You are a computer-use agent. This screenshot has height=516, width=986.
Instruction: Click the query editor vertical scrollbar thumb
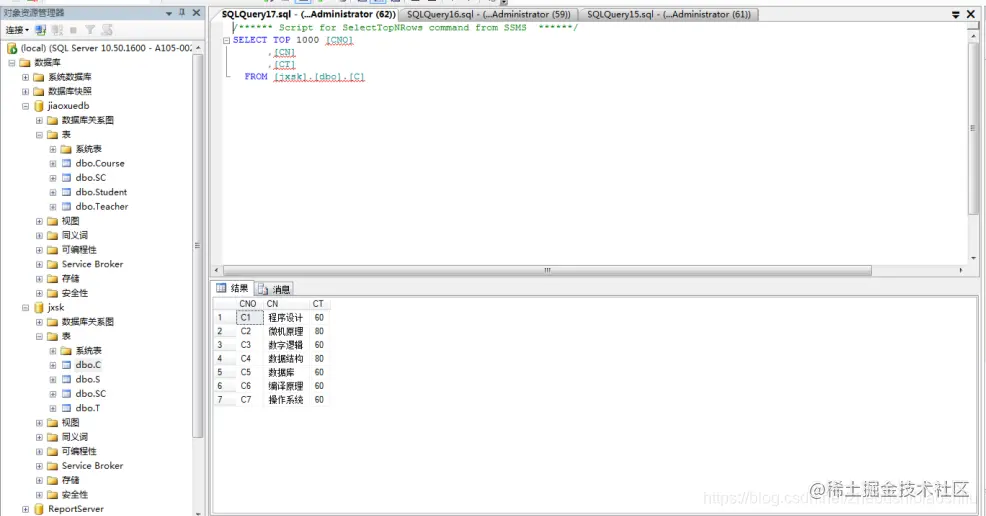973,128
